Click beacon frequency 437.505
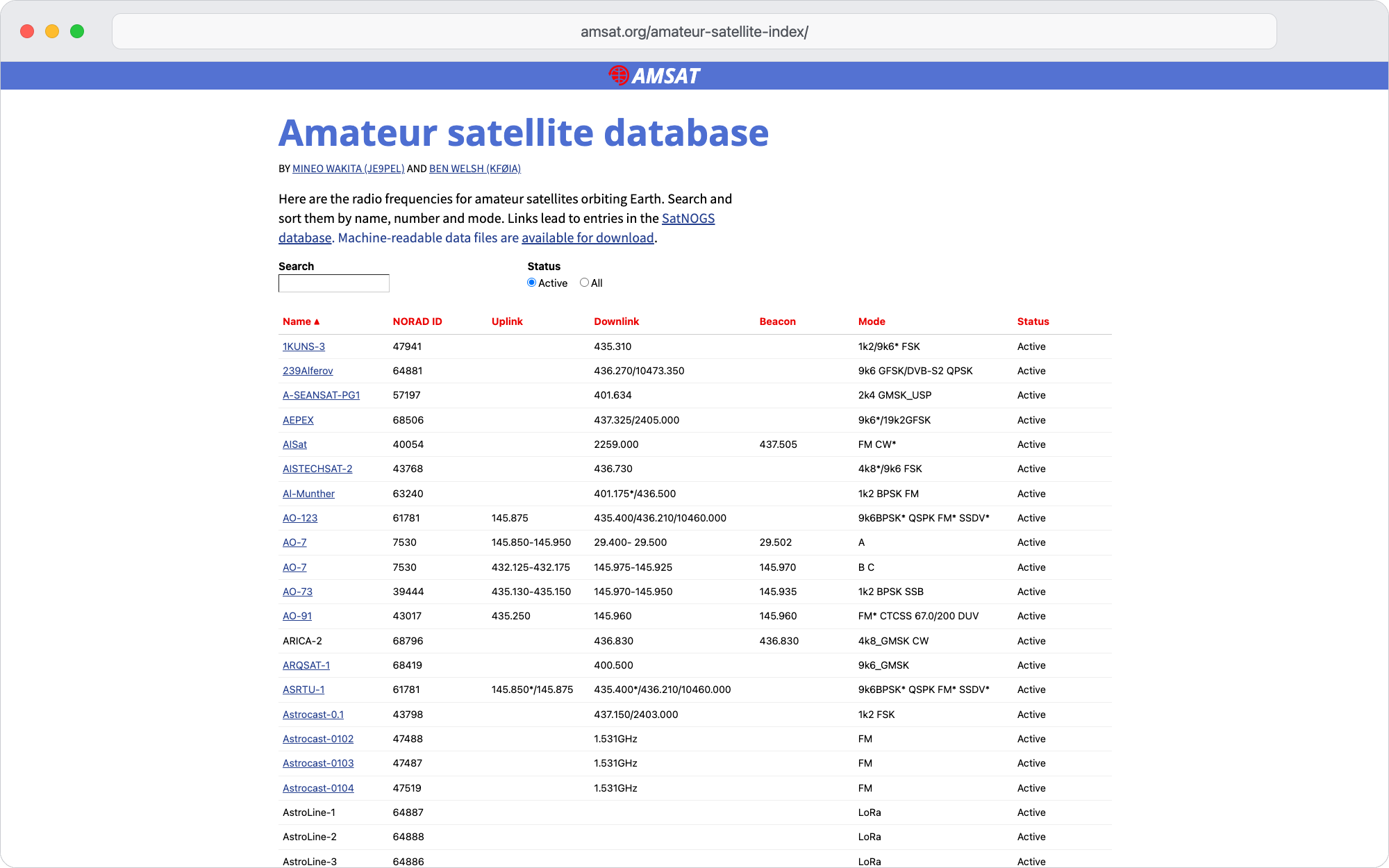The height and width of the screenshot is (868, 1389). [x=779, y=444]
